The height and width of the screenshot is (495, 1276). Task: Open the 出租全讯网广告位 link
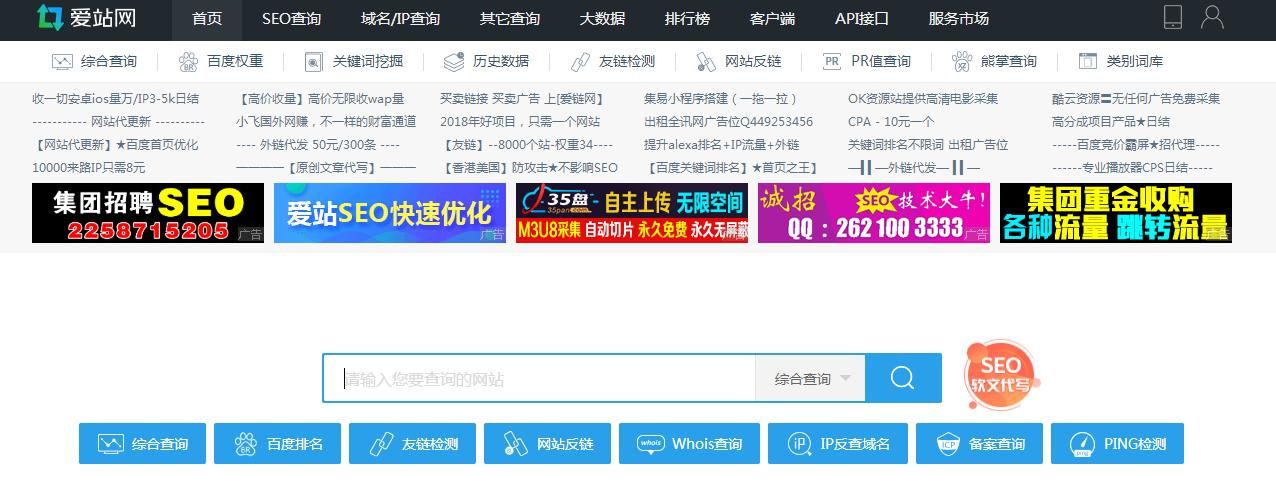[728, 122]
